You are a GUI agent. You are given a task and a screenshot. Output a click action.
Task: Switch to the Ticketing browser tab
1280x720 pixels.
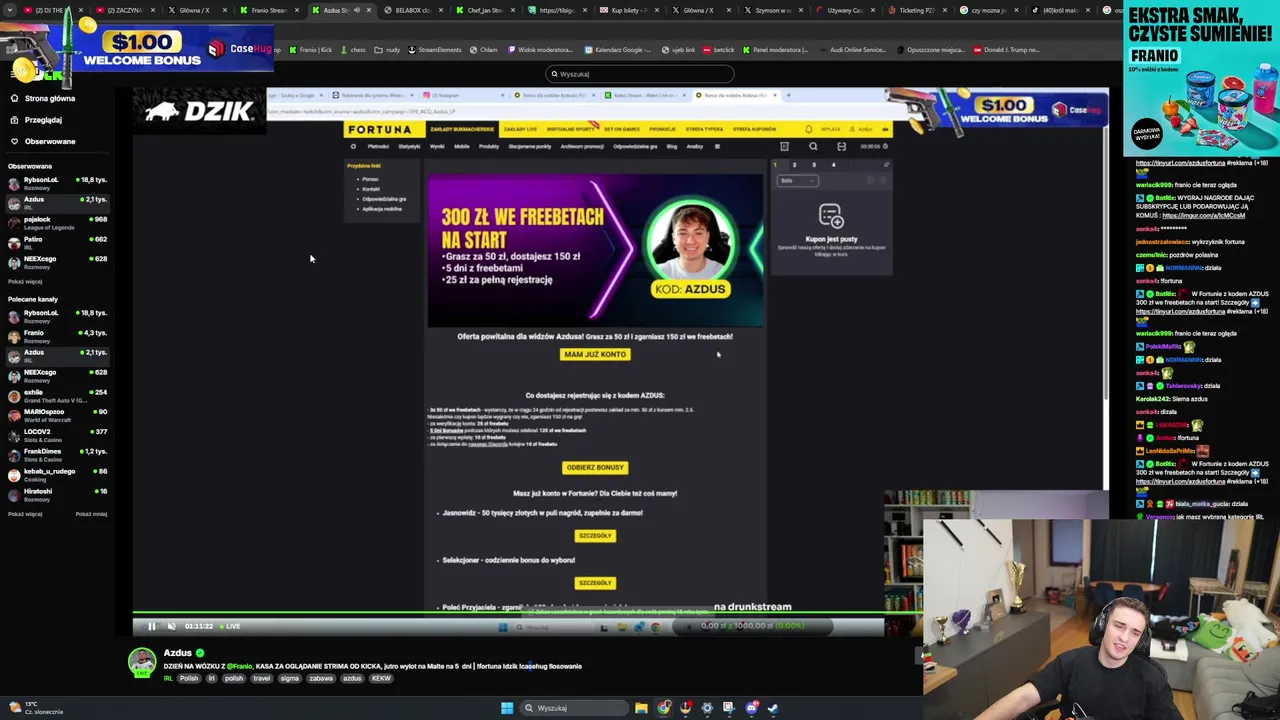[916, 10]
